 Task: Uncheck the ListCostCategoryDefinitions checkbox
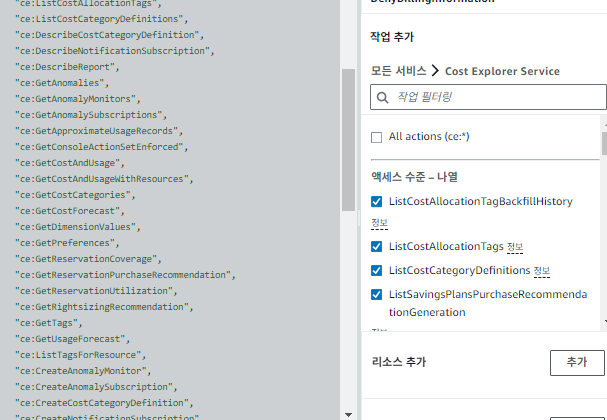pos(376,271)
